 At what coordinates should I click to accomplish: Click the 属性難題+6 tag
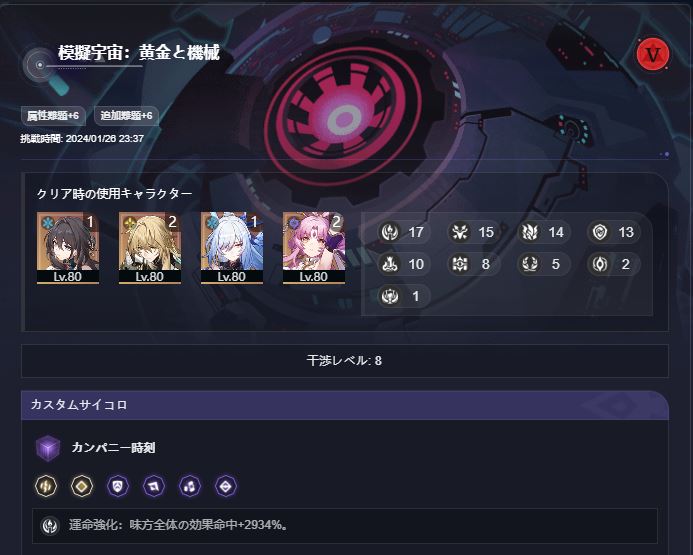53,116
